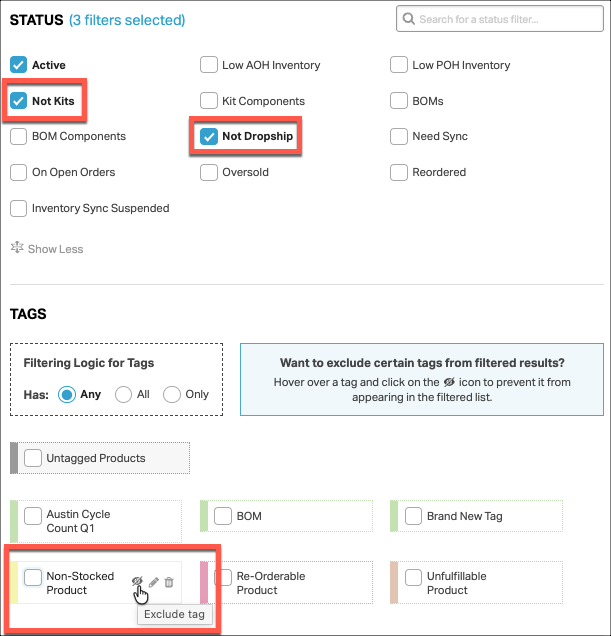Select the All tag logic radio
The height and width of the screenshot is (636, 611).
pyautogui.click(x=123, y=394)
